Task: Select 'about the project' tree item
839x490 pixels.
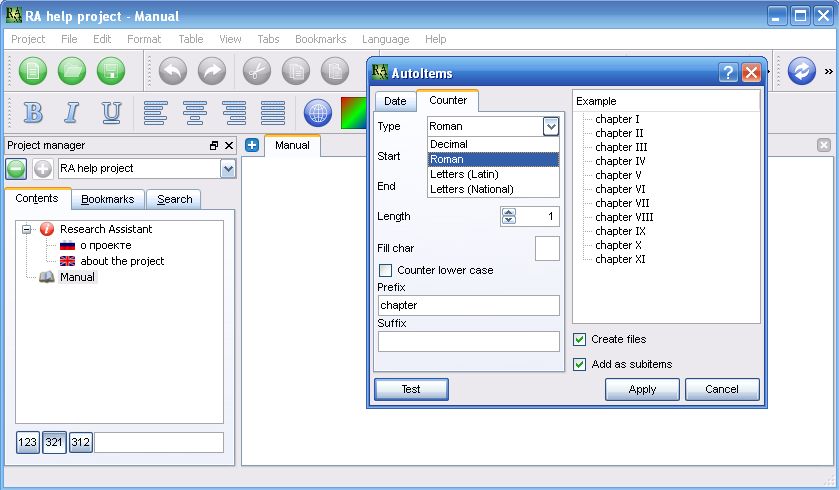Action: coord(122,261)
